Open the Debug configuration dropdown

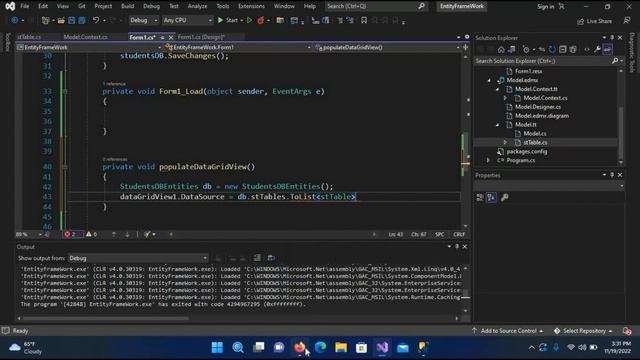[x=143, y=20]
